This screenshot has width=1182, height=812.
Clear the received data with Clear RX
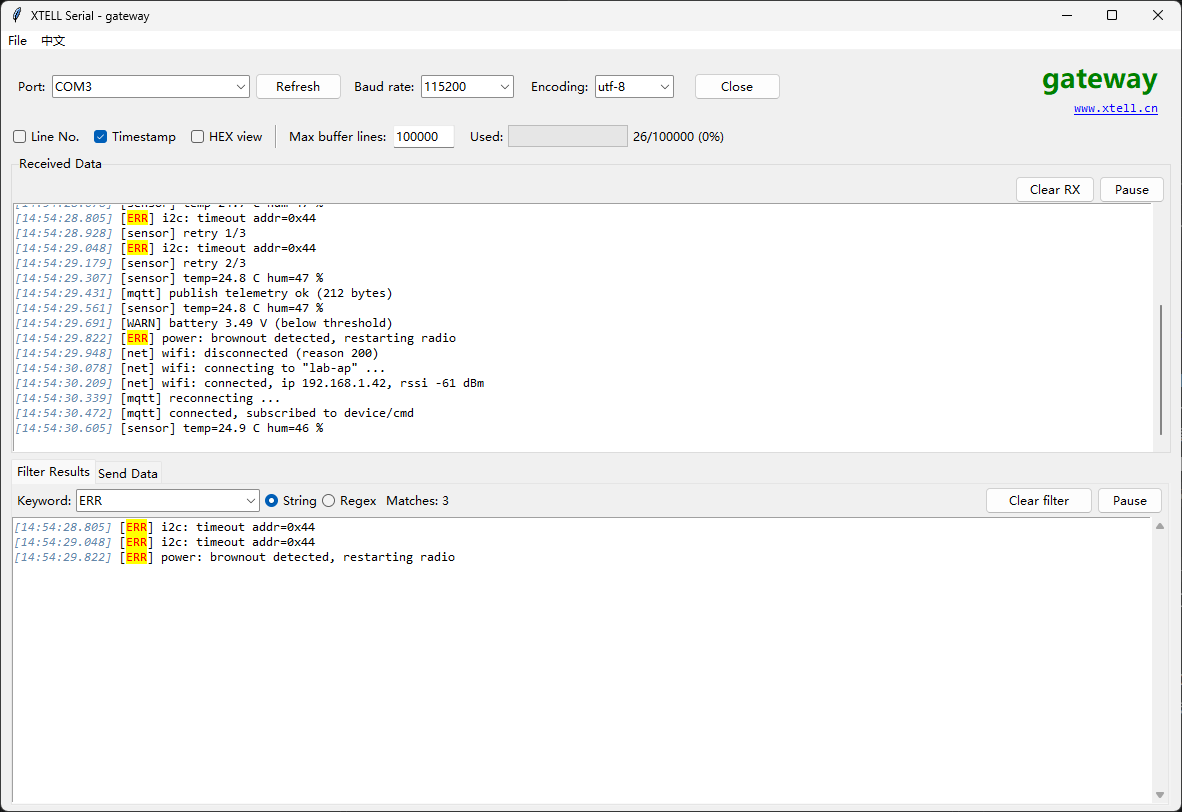click(1055, 189)
